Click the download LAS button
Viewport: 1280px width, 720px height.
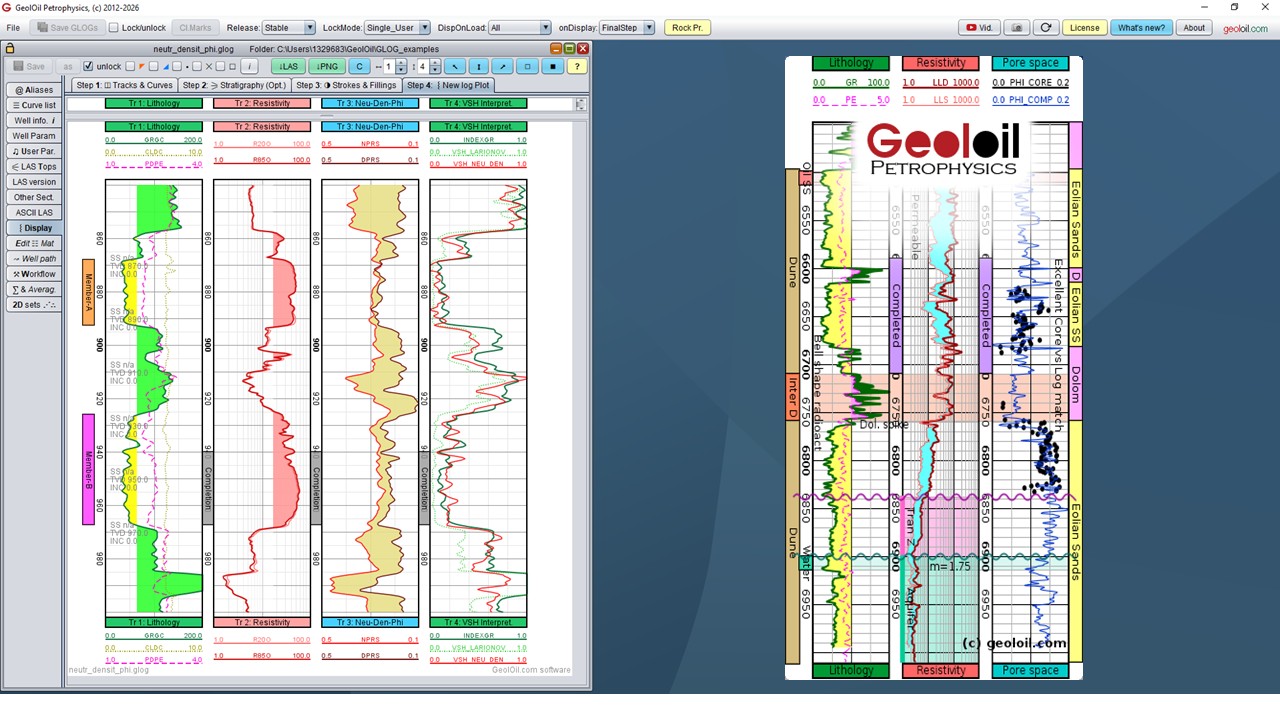click(288, 67)
